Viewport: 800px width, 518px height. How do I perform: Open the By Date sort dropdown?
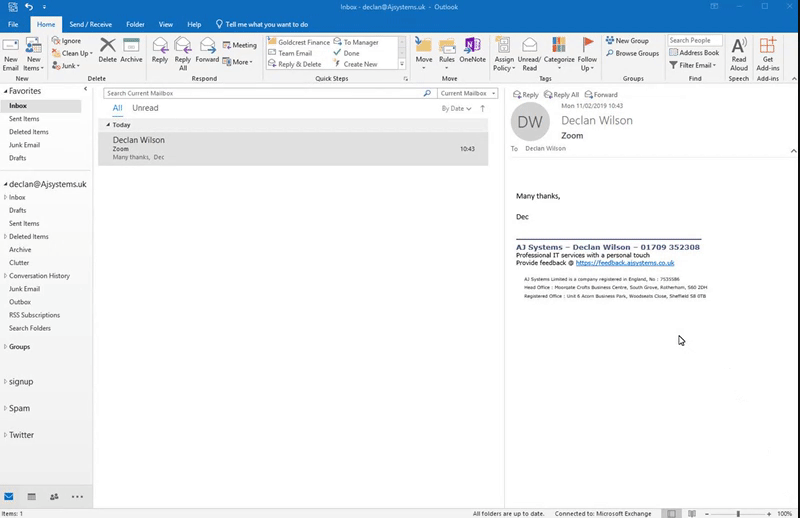(455, 108)
